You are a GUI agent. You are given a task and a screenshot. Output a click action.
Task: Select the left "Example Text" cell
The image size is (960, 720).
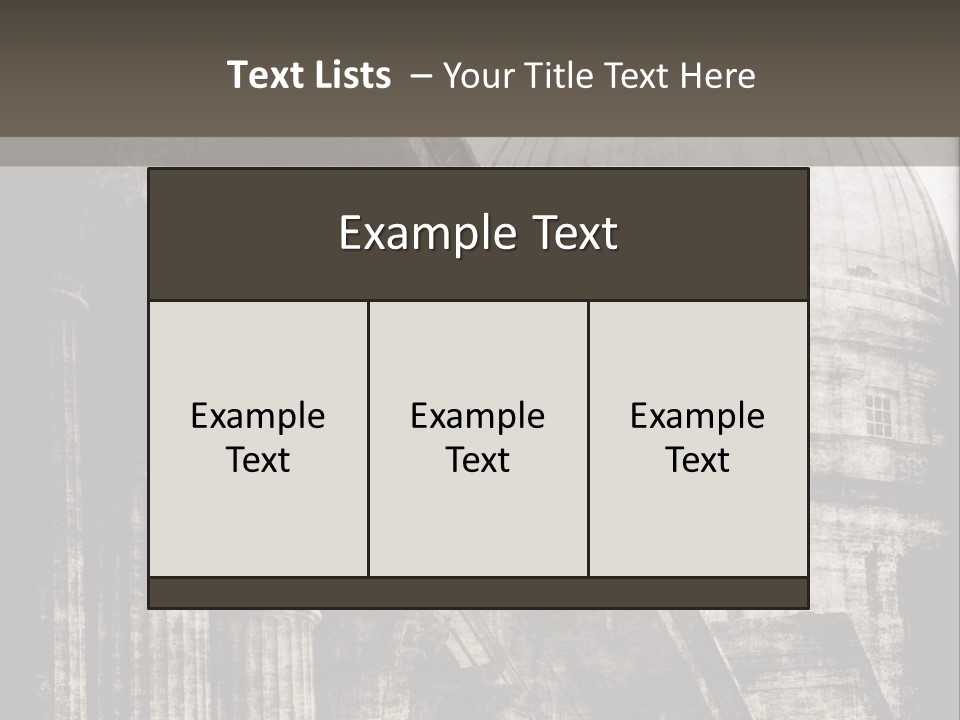click(x=258, y=438)
